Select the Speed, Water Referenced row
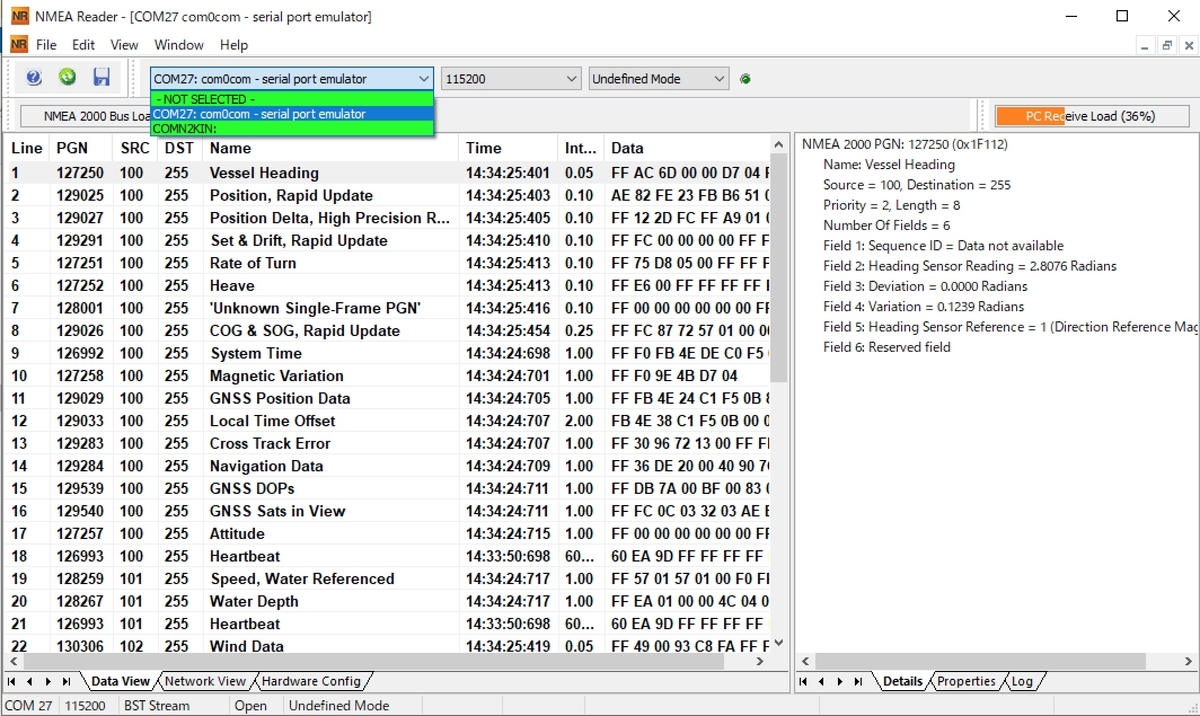 click(x=388, y=579)
